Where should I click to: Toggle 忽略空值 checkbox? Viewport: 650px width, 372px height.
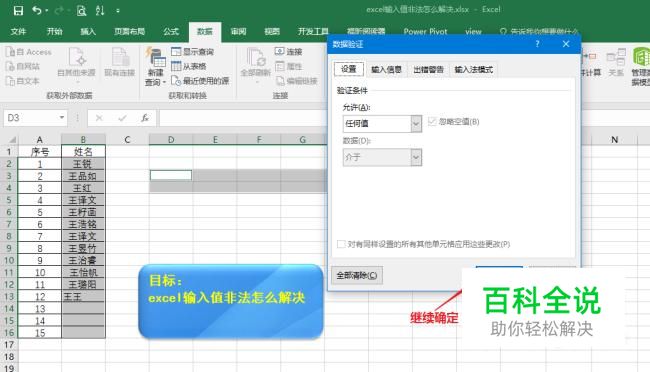pyautogui.click(x=432, y=122)
